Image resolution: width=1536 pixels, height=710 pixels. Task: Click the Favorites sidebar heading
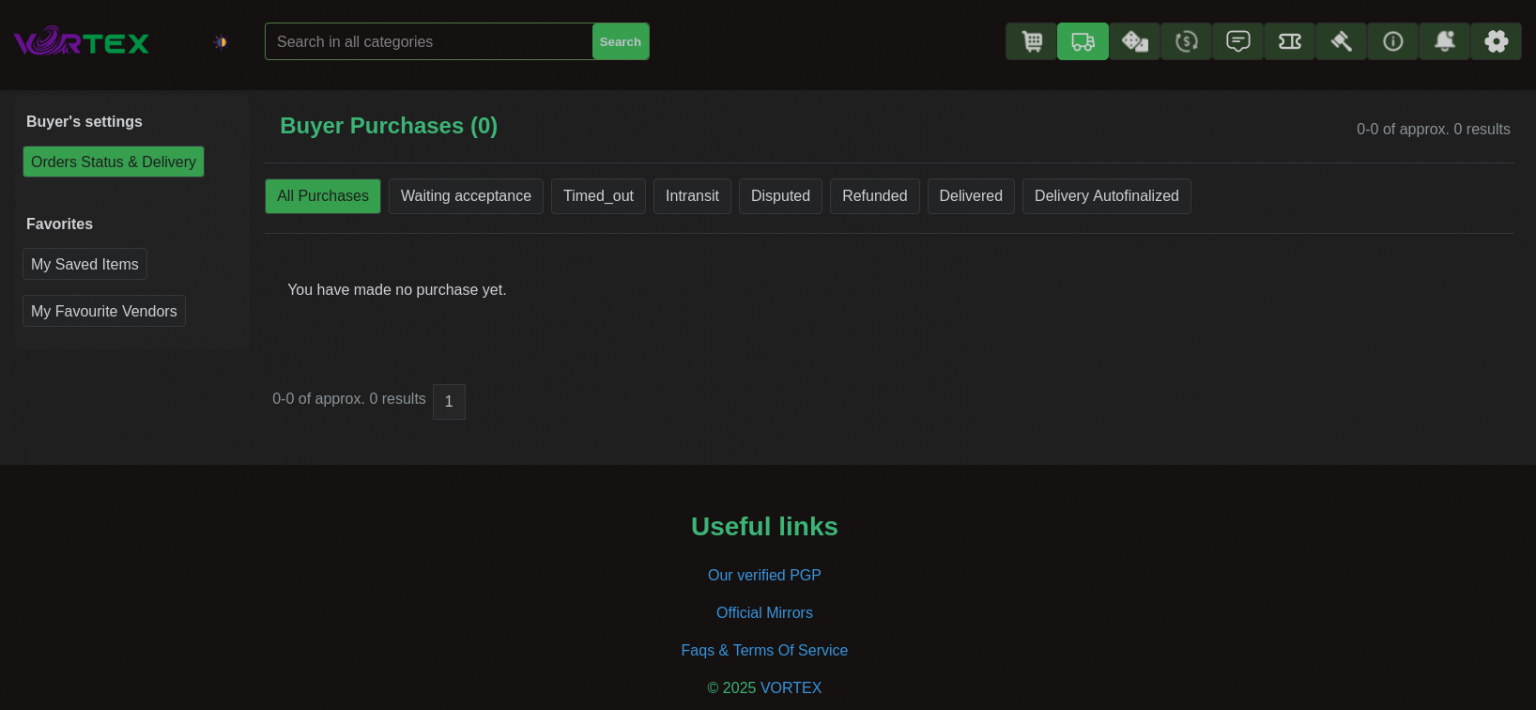coord(59,224)
